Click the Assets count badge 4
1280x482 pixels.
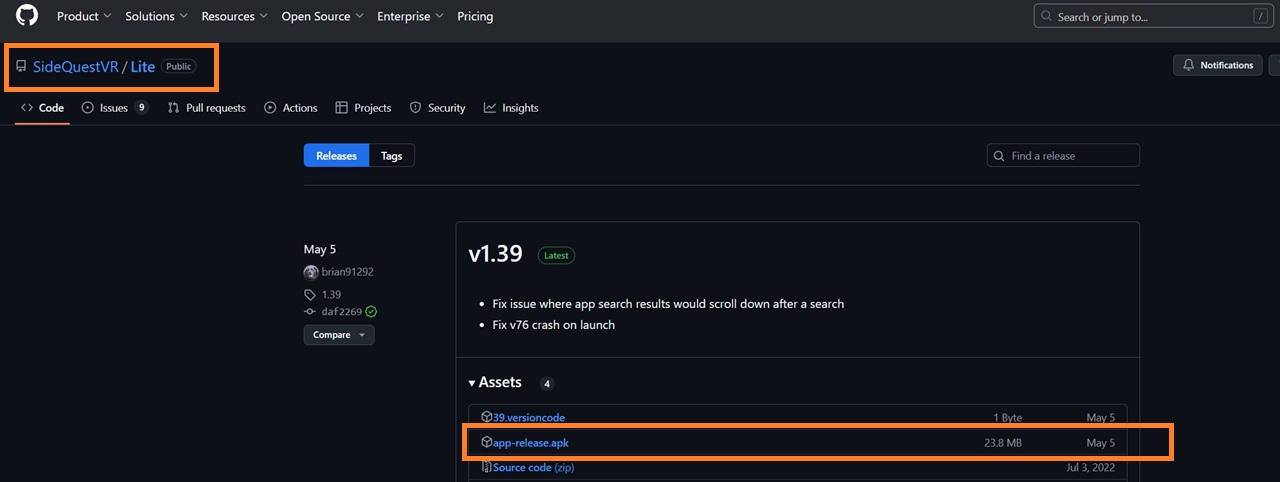tap(547, 383)
